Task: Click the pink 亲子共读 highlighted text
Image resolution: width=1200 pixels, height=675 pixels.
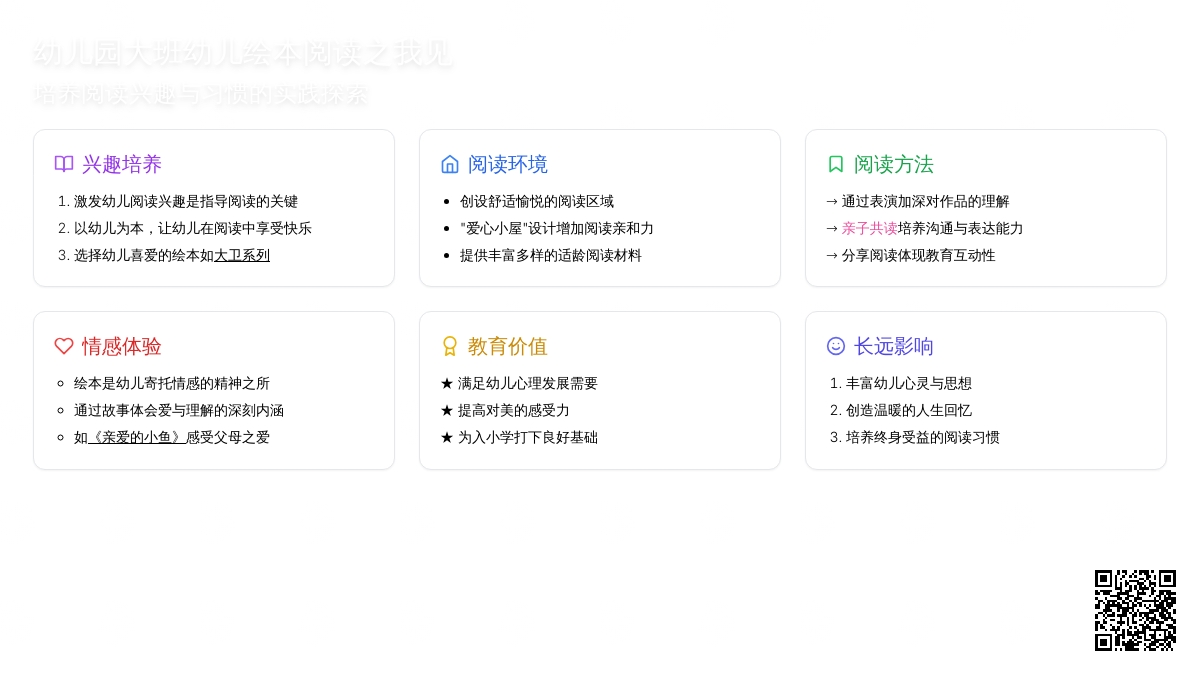Action: (869, 228)
